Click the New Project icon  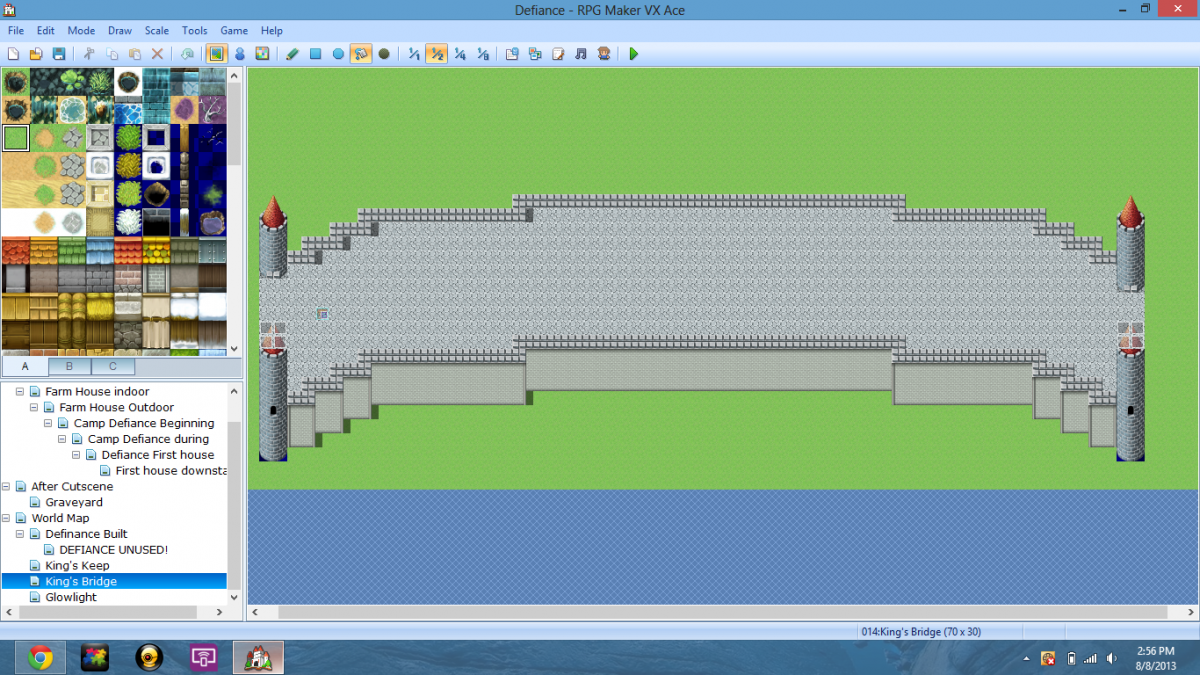tap(14, 54)
